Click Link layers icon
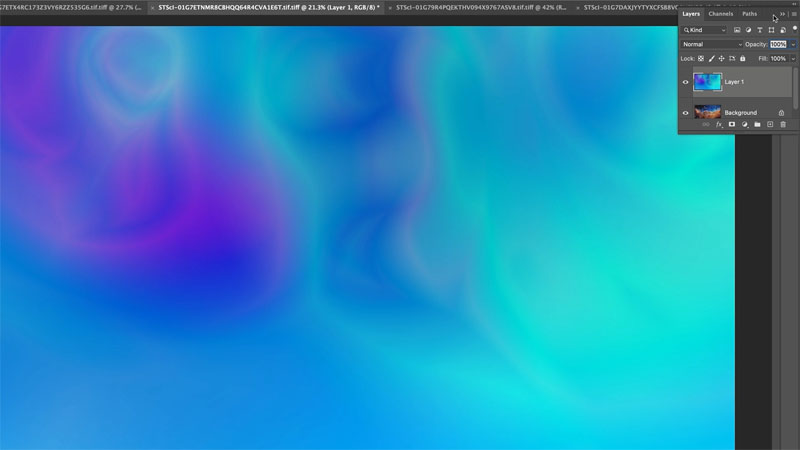Screen dimensions: 800x450 (x=706, y=124)
